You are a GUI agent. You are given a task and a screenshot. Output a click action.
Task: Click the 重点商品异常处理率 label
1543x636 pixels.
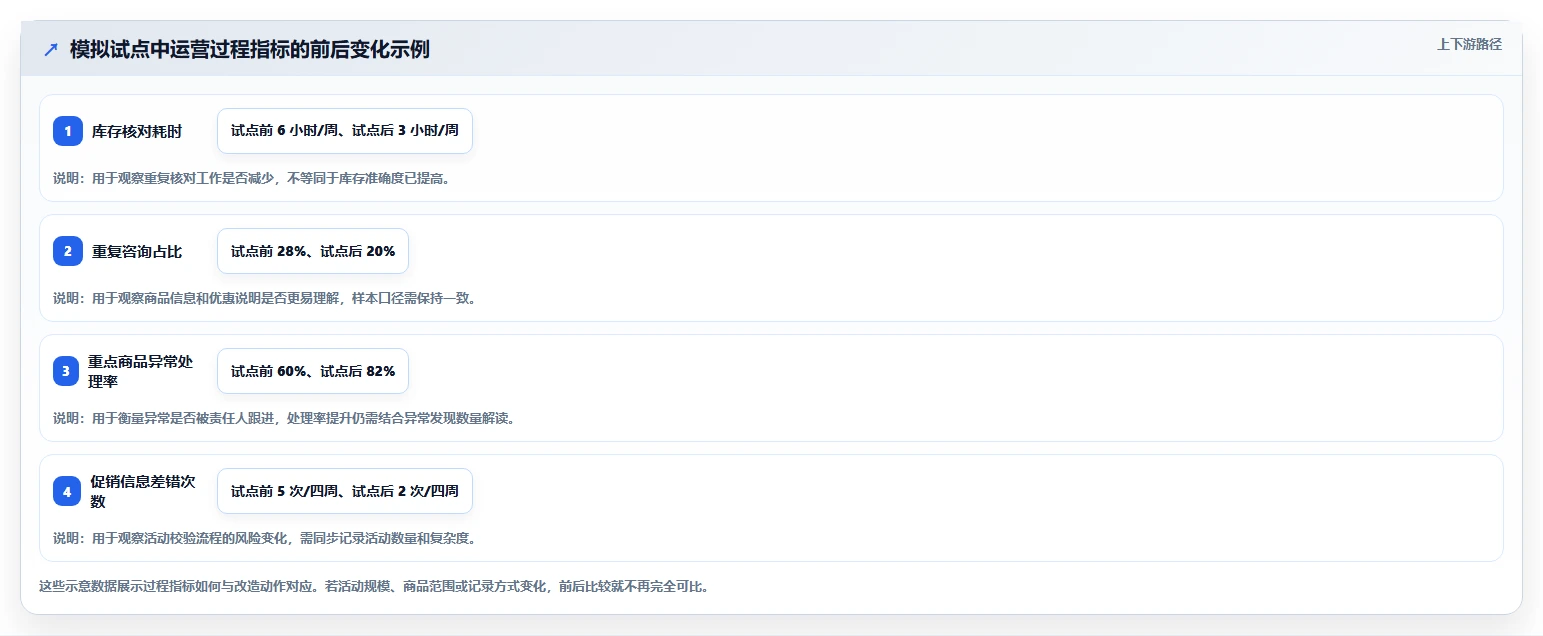point(141,371)
